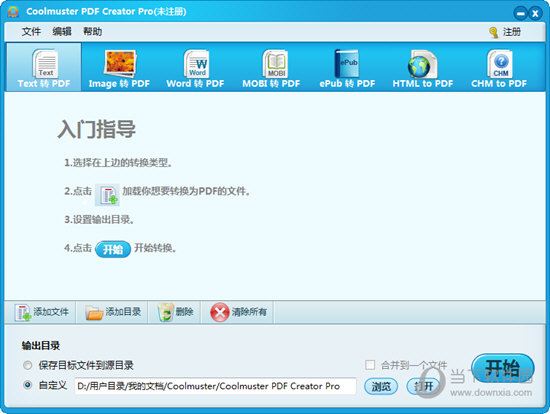The image size is (550, 414).
Task: Click the 删除 recycle bin button
Action: [x=175, y=312]
